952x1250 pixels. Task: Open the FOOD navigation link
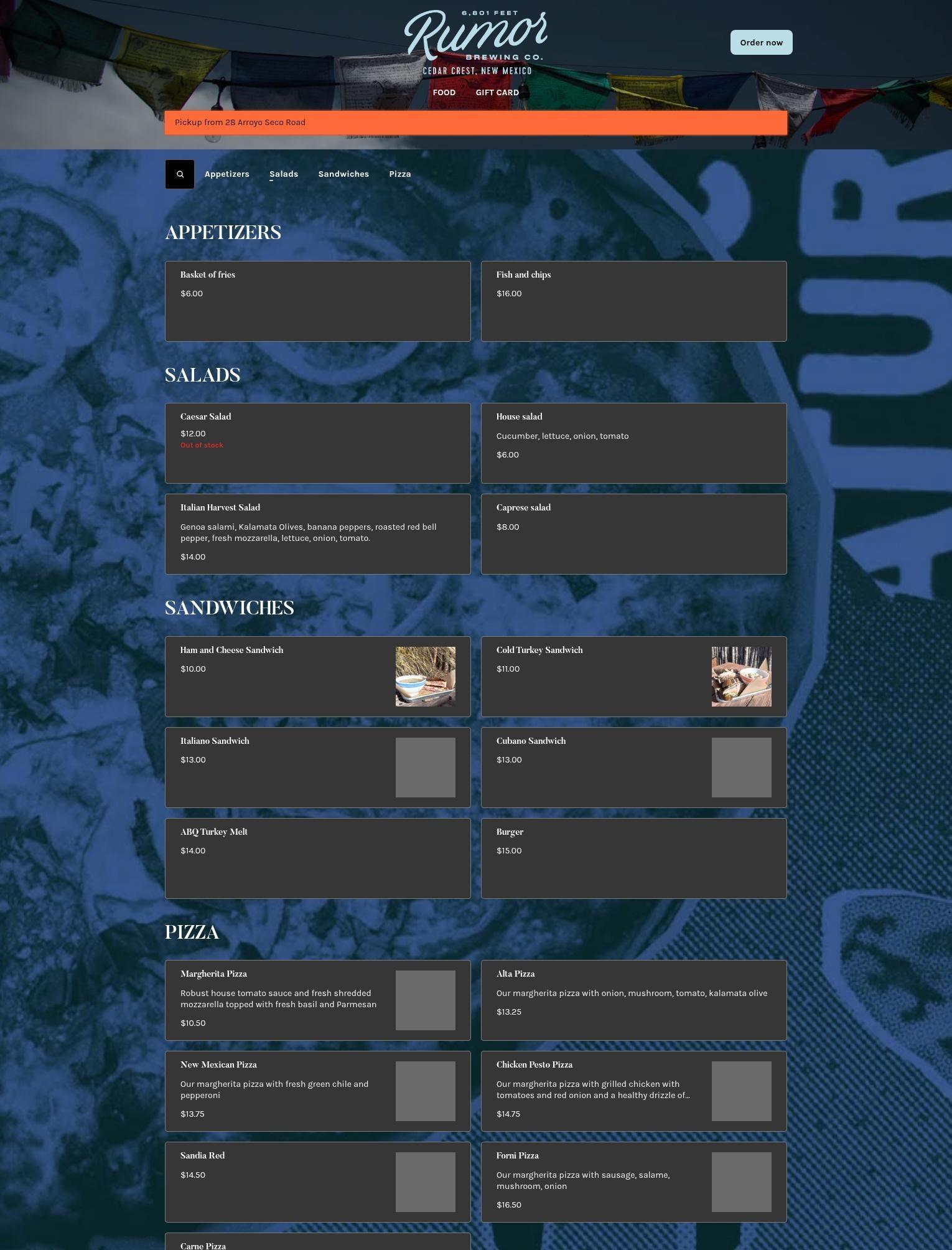(x=444, y=93)
